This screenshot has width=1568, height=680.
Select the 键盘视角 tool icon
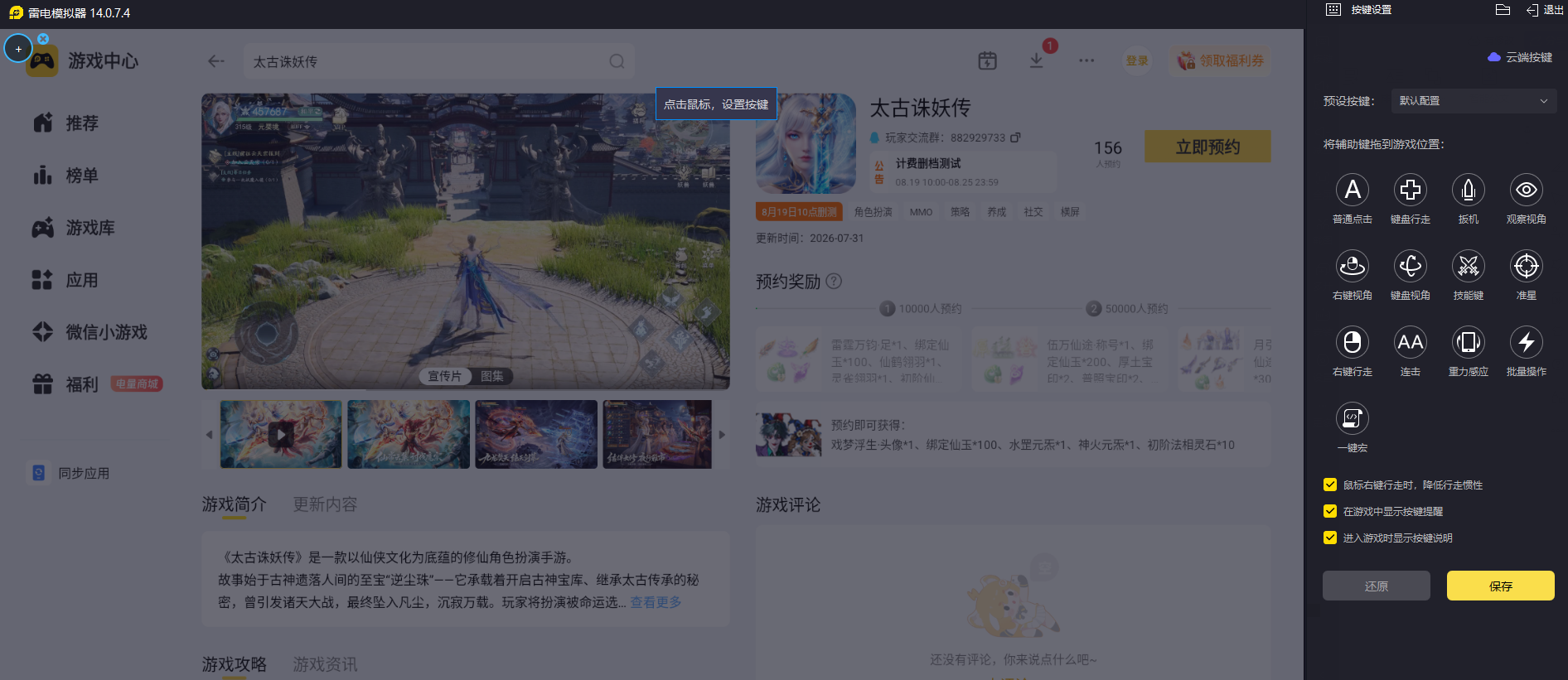click(1411, 267)
